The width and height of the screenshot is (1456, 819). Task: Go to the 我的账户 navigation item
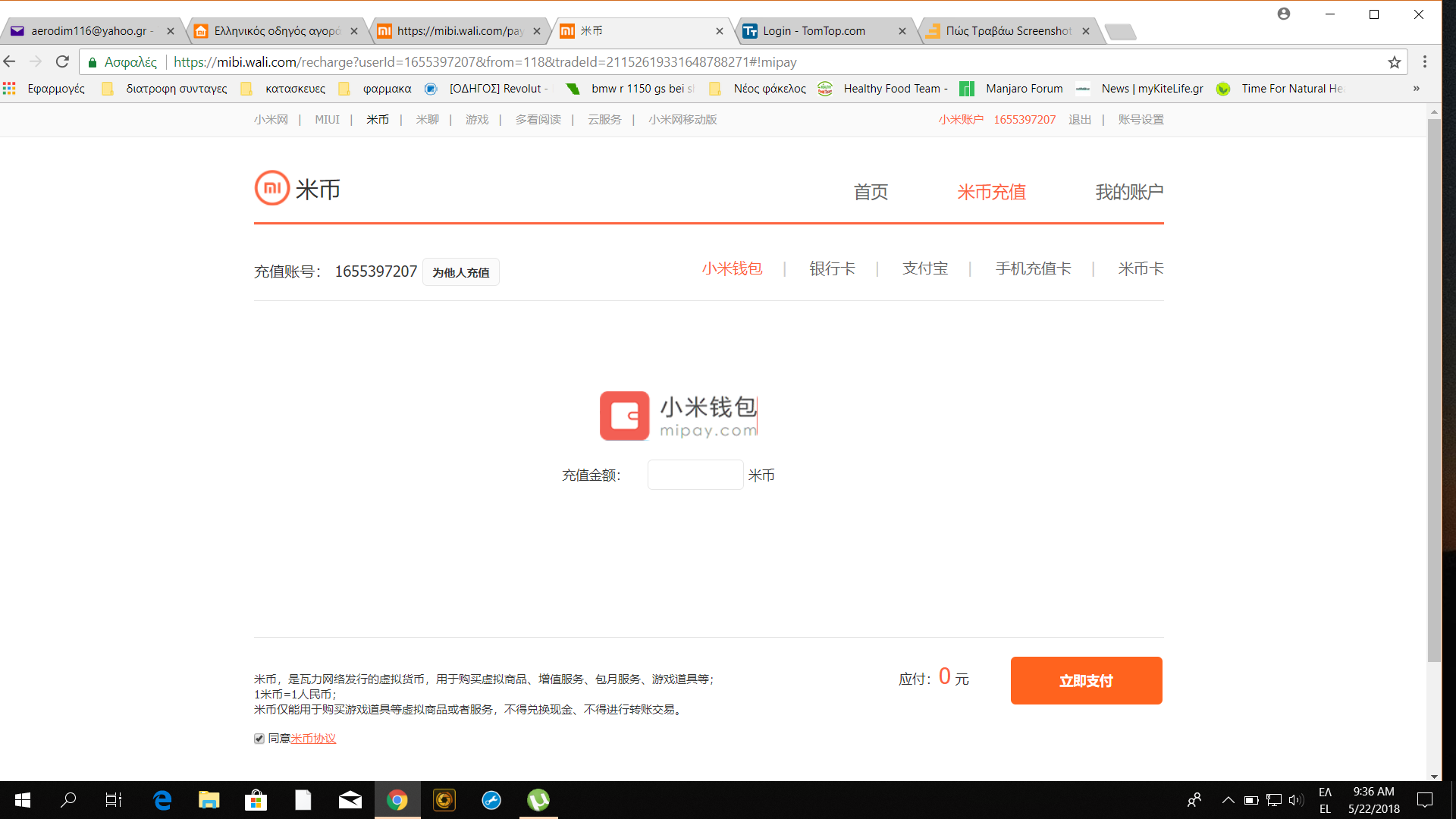click(x=1129, y=192)
